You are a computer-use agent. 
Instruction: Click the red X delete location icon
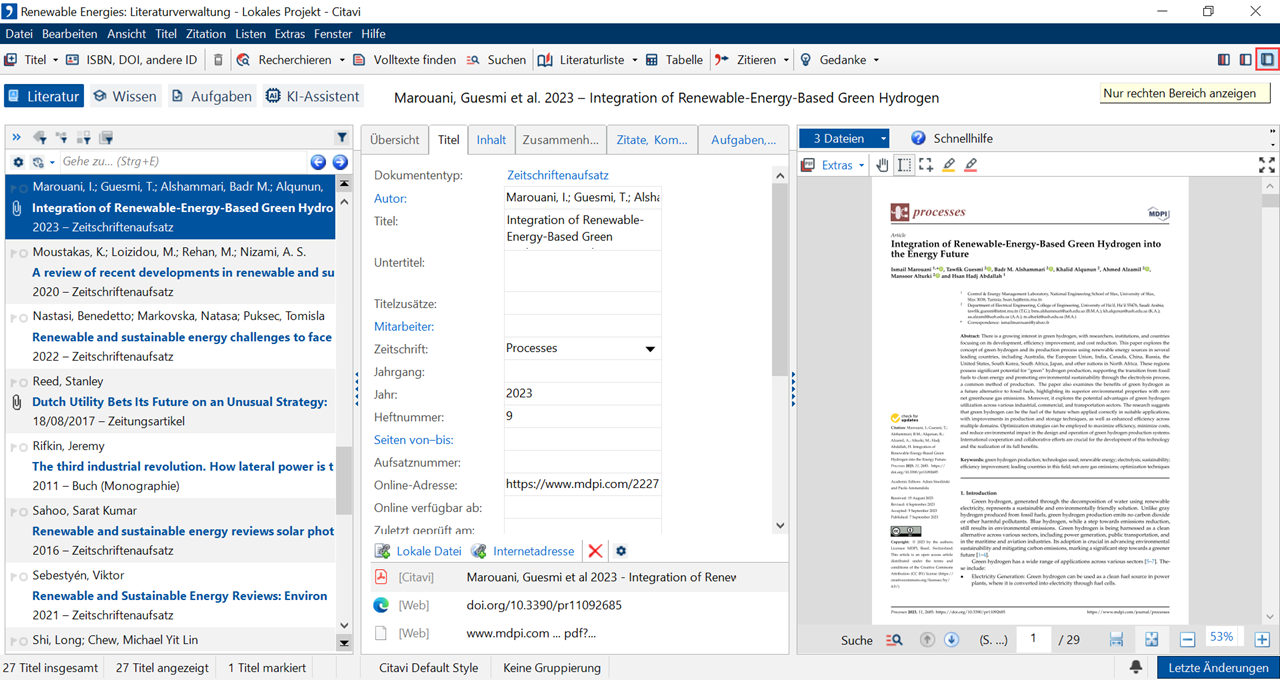[595, 551]
